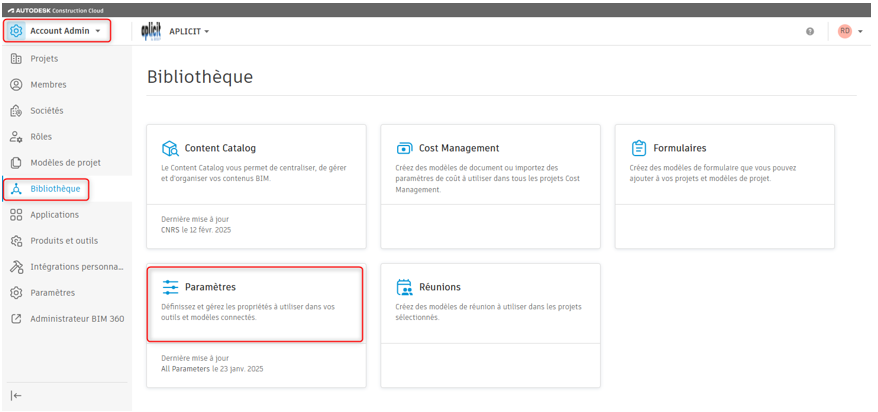Open Modèles de projet sidebar item
The width and height of the screenshot is (878, 412).
(65, 163)
